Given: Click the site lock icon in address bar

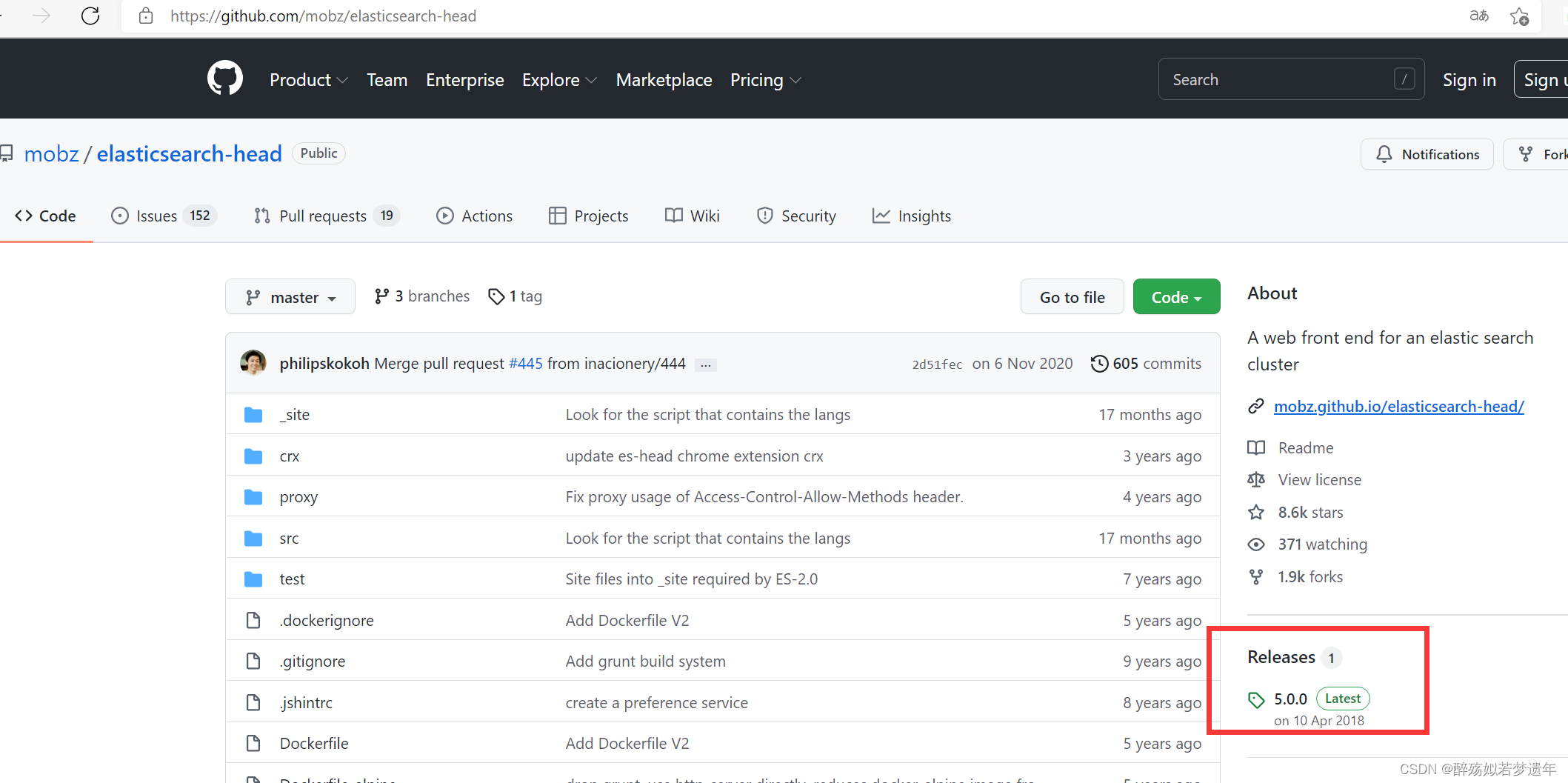Looking at the screenshot, I should (146, 16).
